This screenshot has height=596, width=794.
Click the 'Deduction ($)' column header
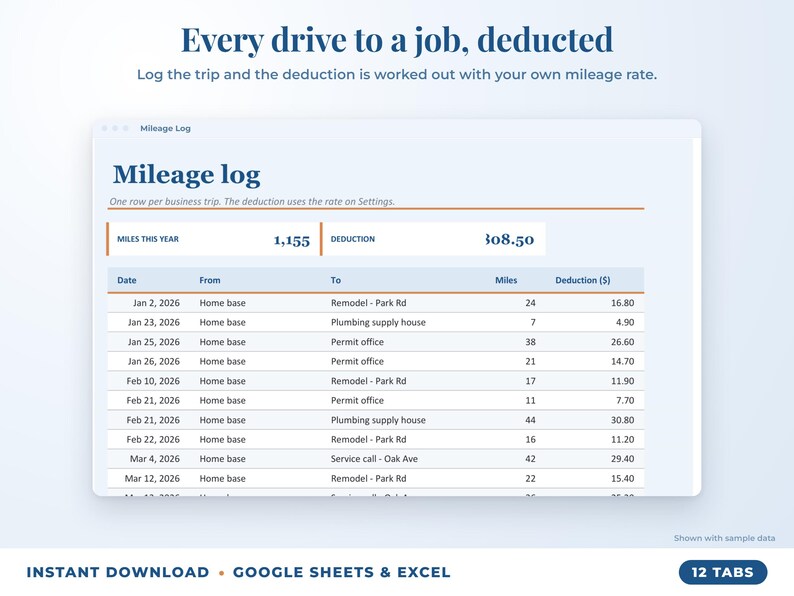pyautogui.click(x=583, y=280)
